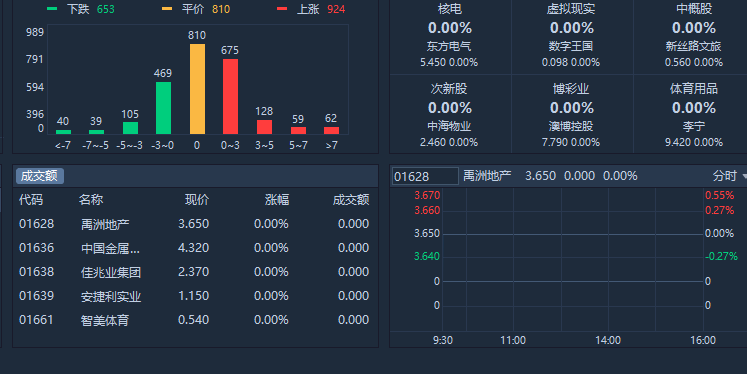
Task: Click the 14:00 time axis label
Action: click(608, 340)
